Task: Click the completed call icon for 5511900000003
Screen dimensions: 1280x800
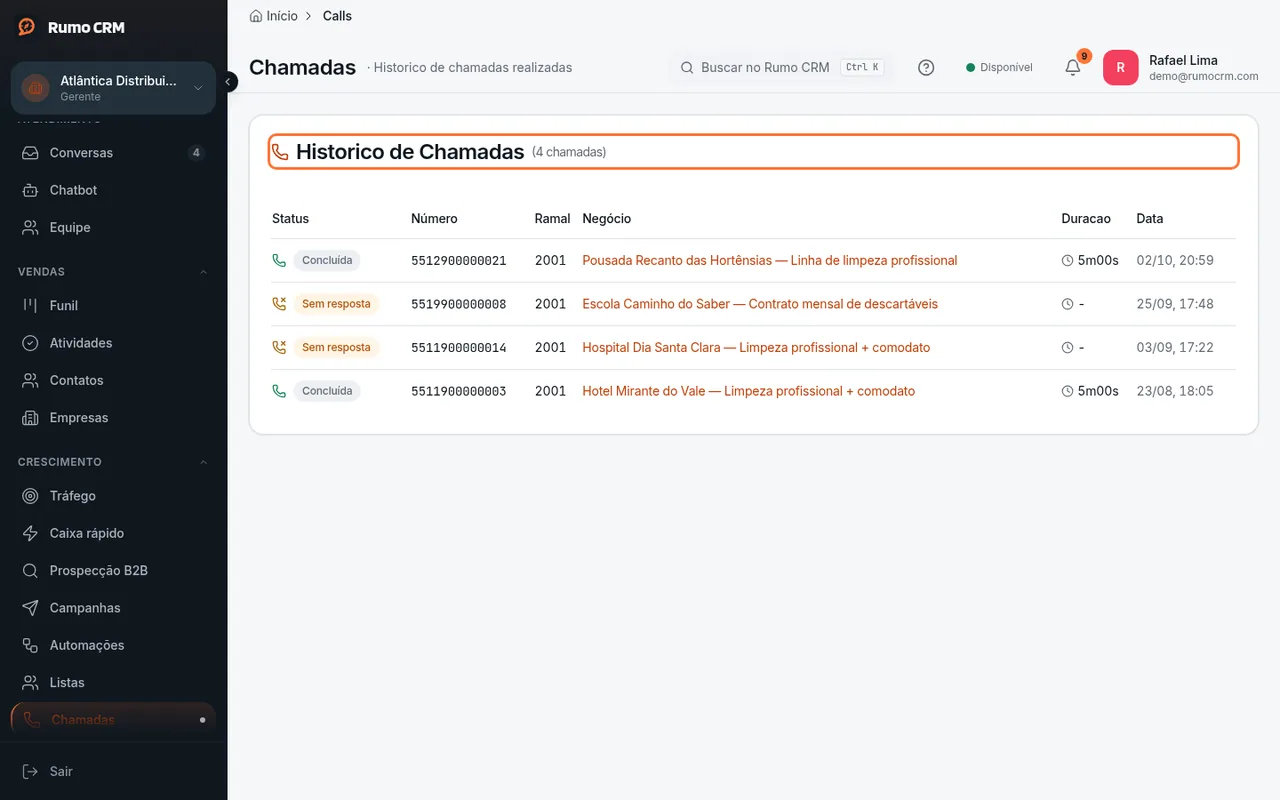Action: click(279, 391)
